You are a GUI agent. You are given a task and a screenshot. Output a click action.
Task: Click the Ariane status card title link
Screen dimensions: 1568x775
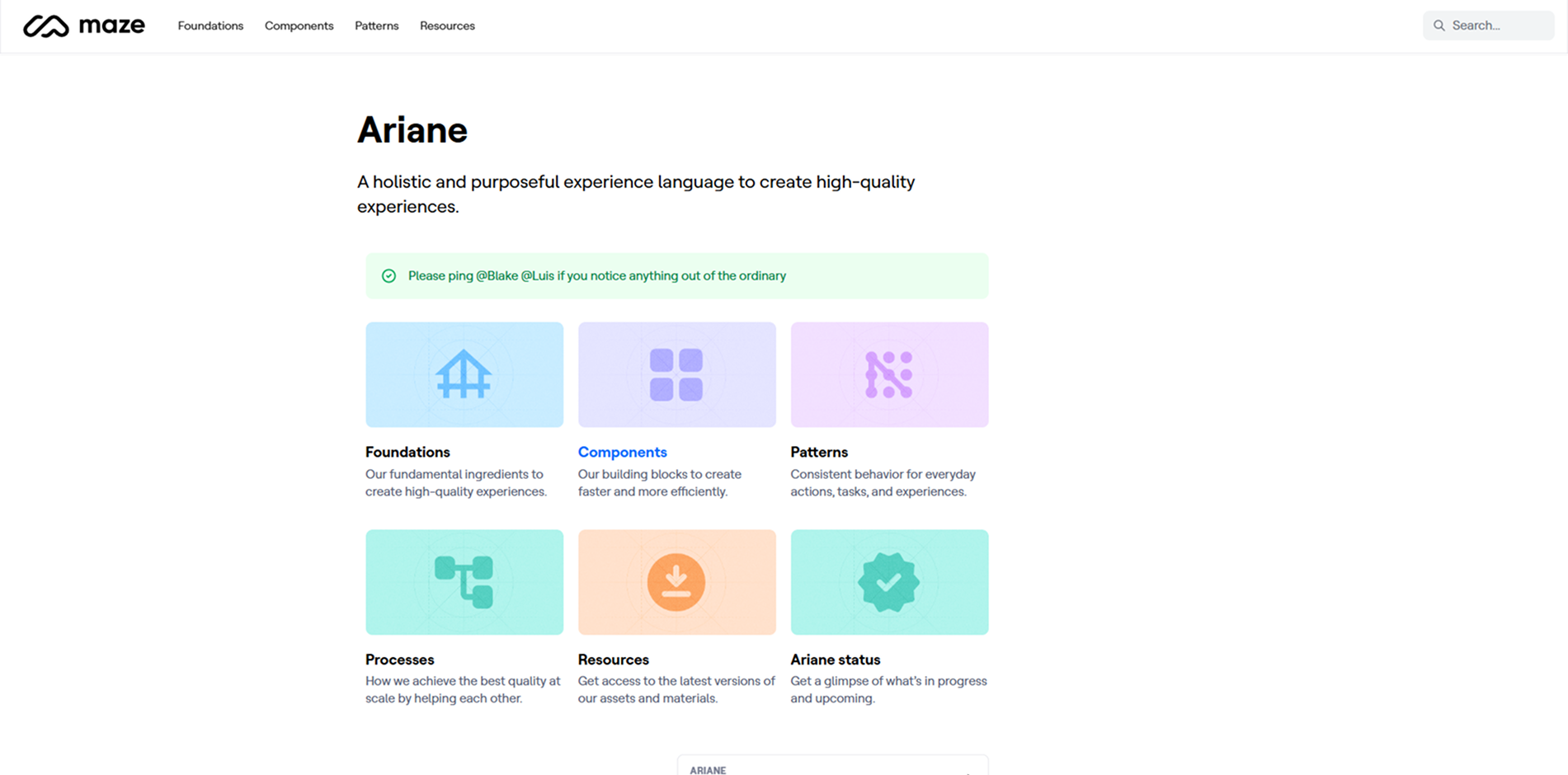click(x=835, y=660)
